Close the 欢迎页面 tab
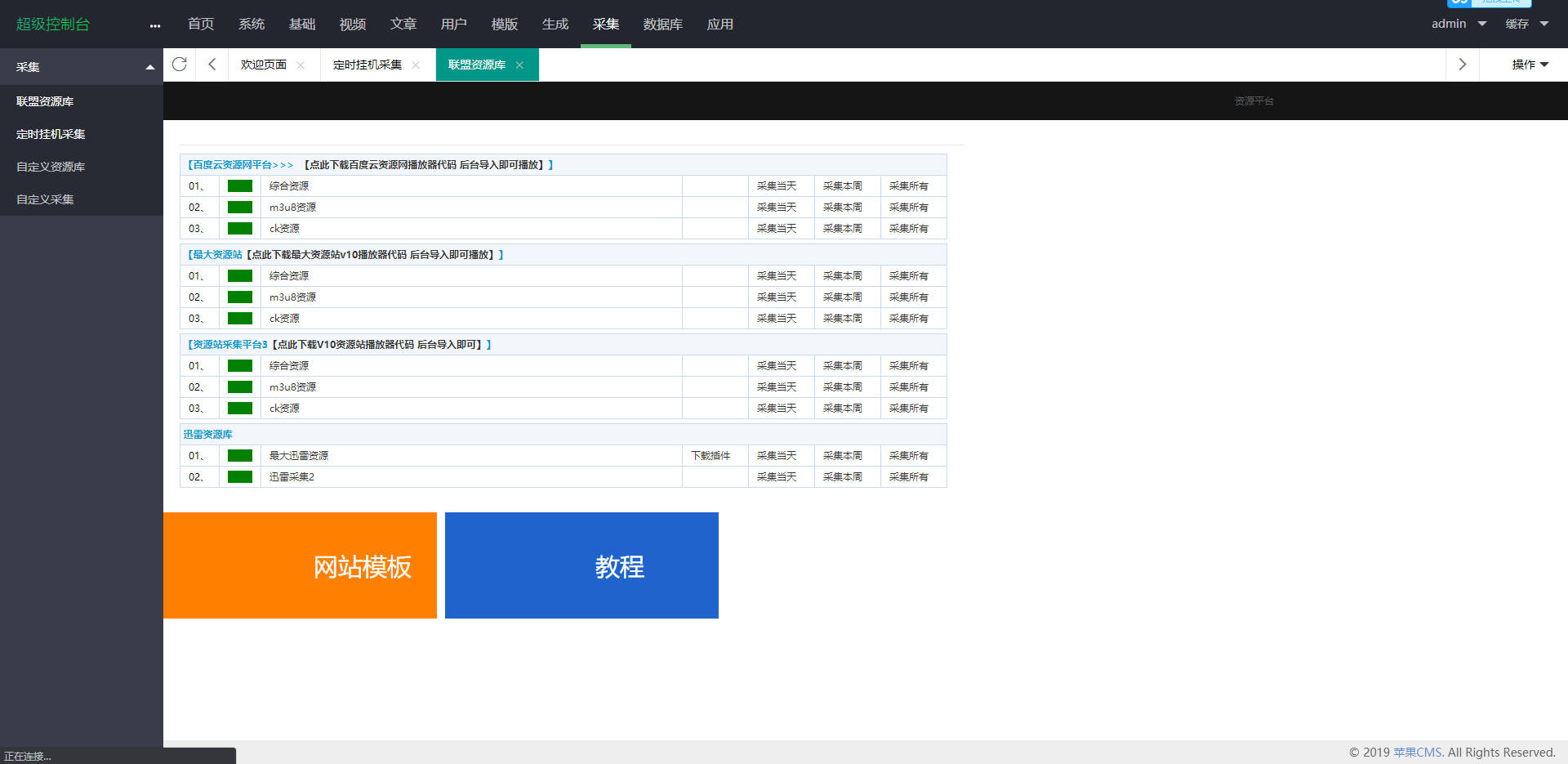This screenshot has width=1568, height=764. click(x=301, y=65)
